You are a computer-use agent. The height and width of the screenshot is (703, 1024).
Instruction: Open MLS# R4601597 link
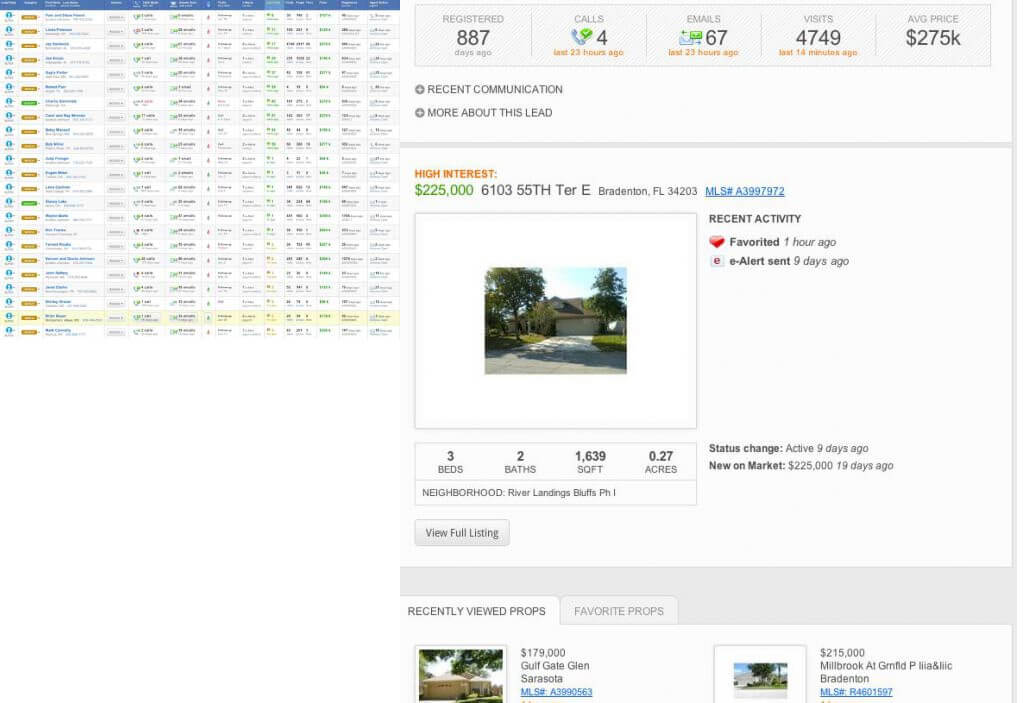pos(856,692)
